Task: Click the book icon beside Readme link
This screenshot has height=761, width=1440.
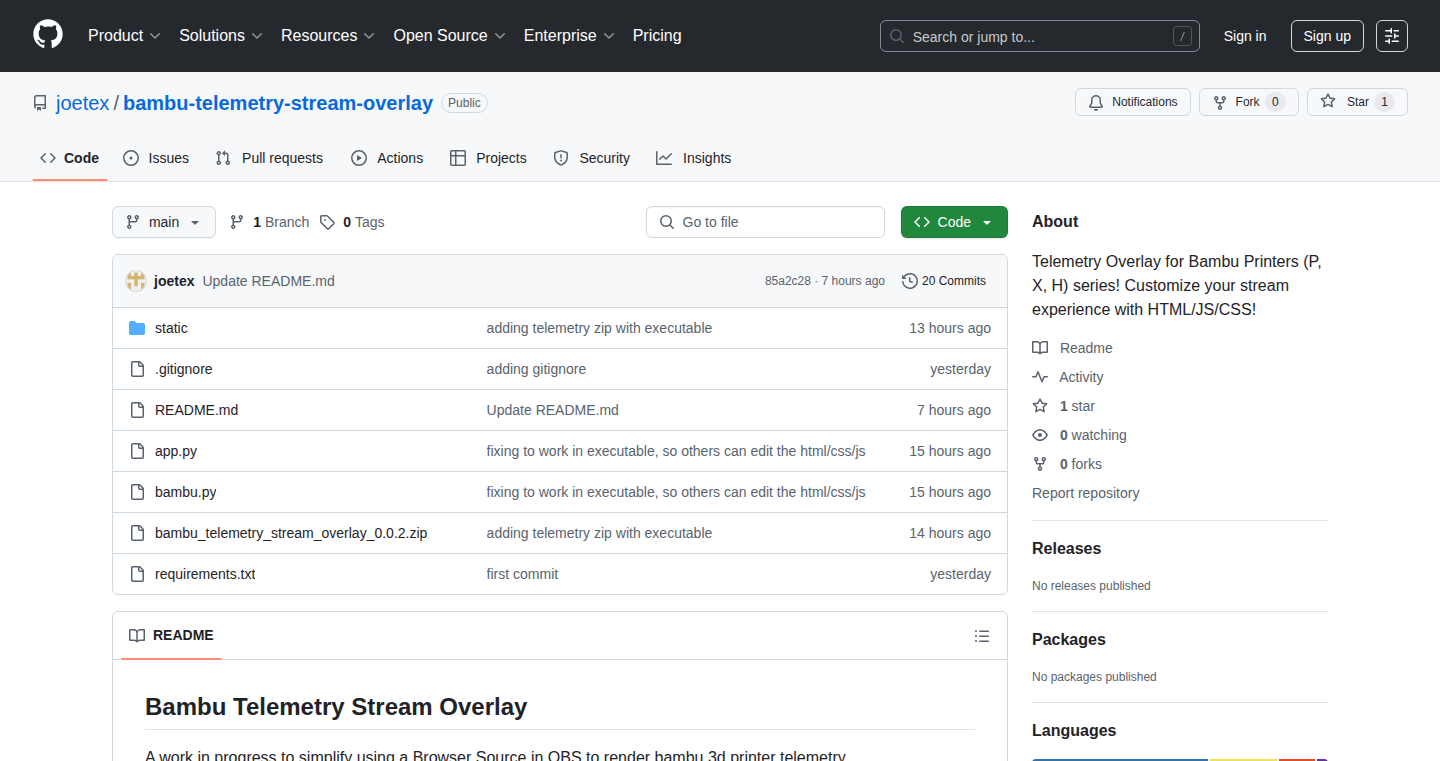Action: [1040, 348]
